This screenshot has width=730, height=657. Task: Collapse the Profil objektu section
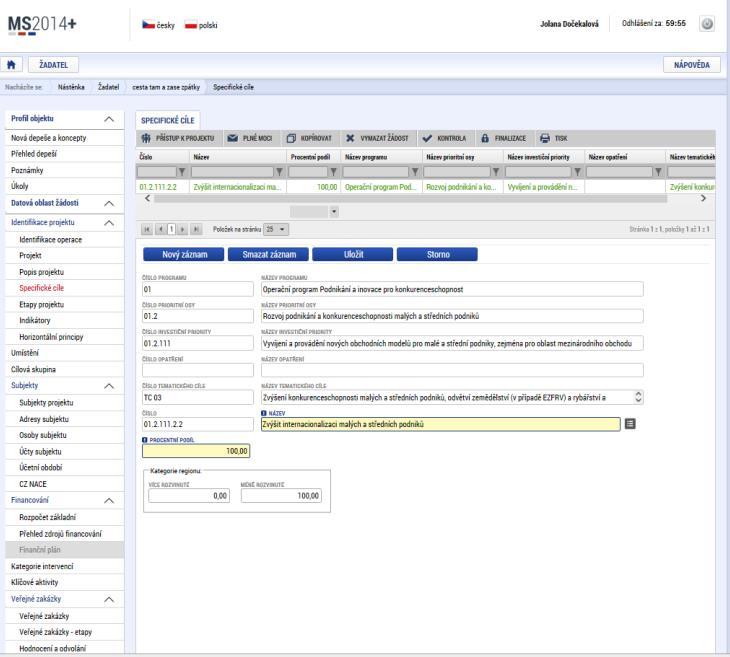click(x=109, y=119)
